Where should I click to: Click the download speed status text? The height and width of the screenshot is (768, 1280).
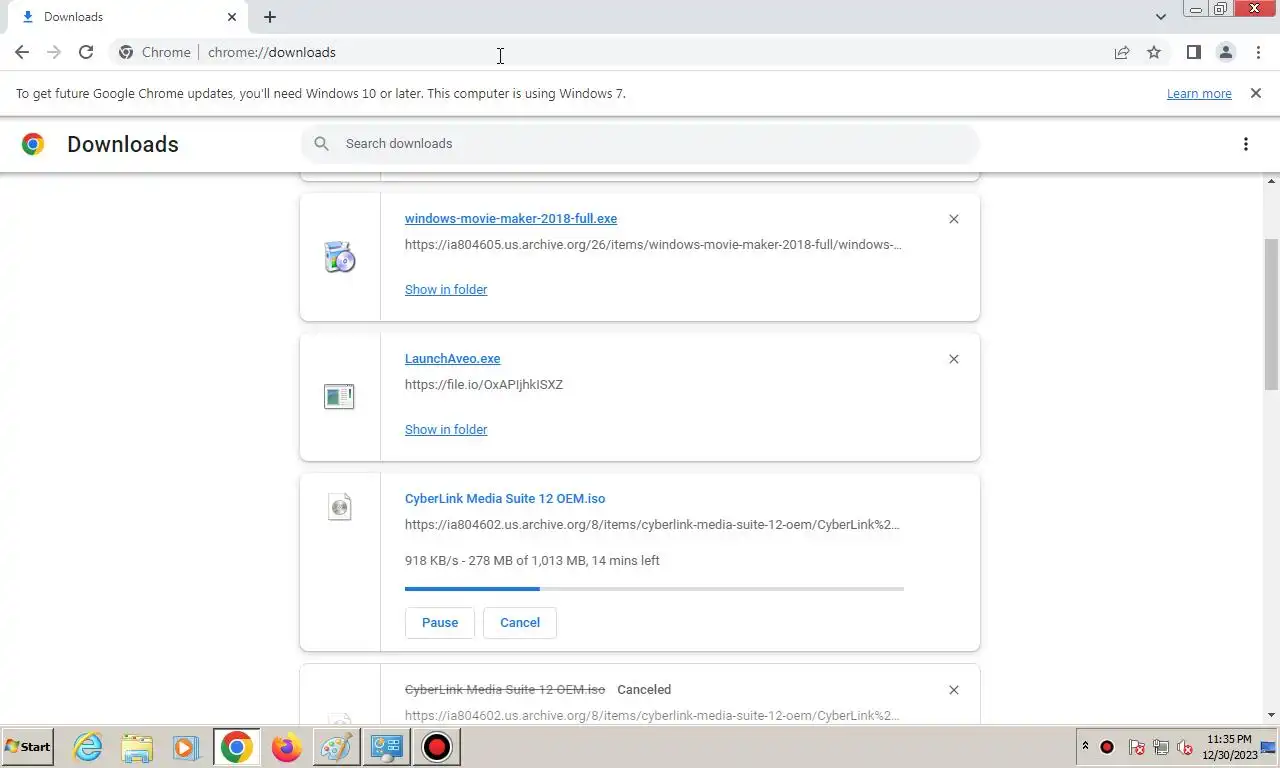(532, 560)
